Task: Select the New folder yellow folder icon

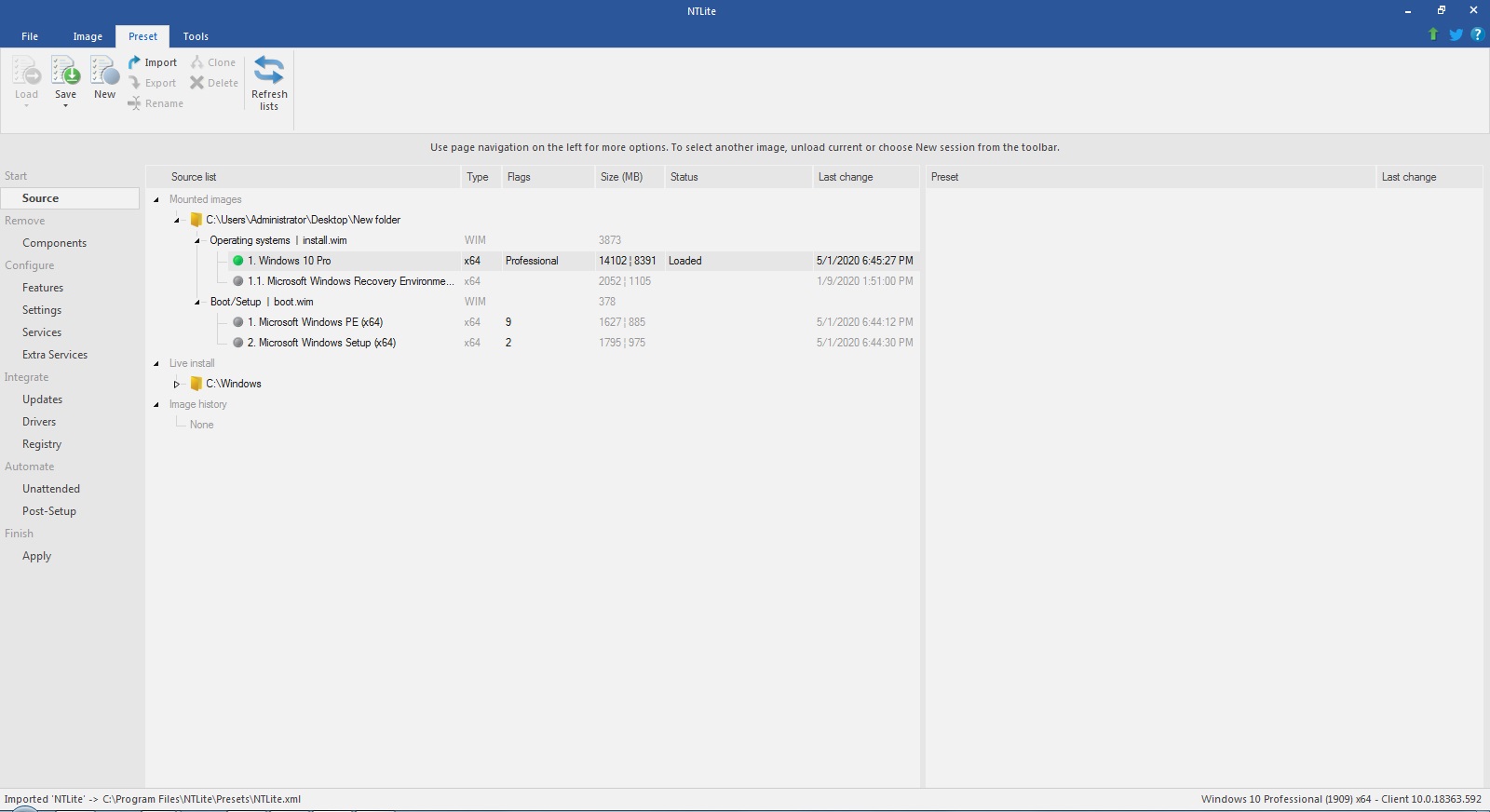Action: click(196, 220)
